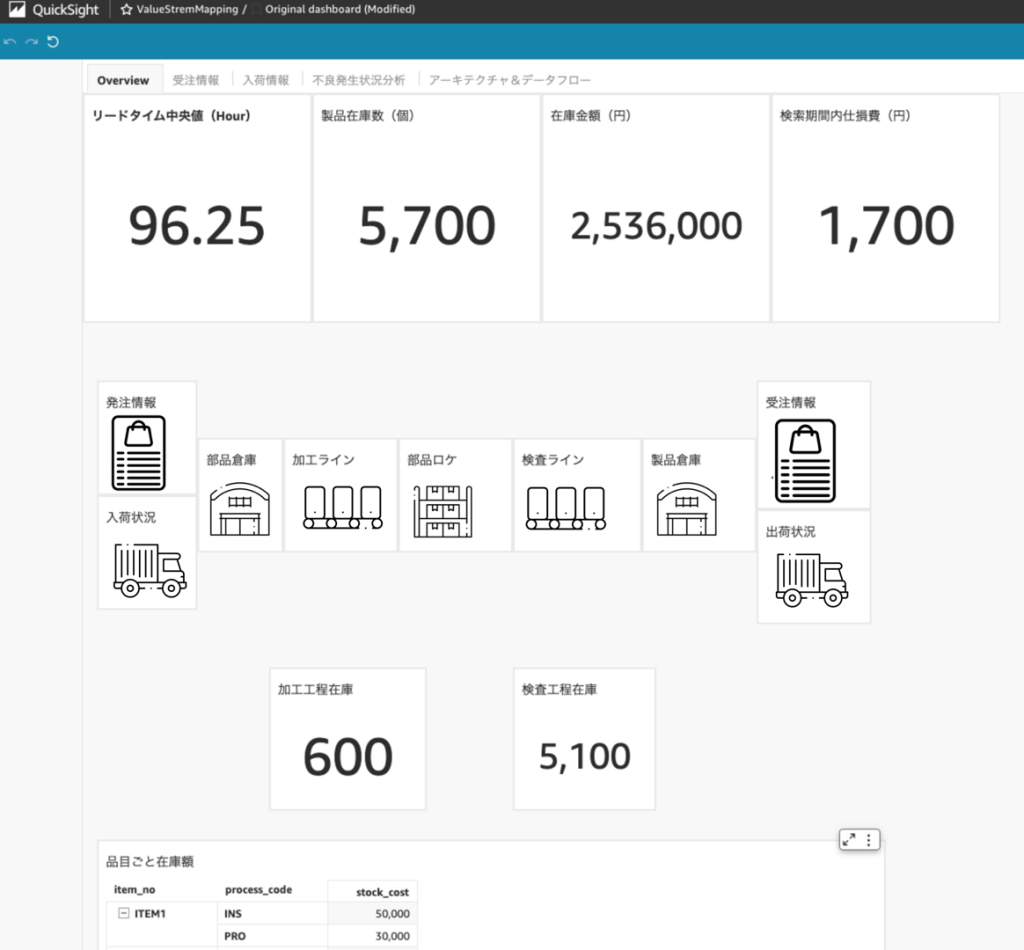1024x950 pixels.
Task: Sort by the item_no column header
Action: (135, 889)
